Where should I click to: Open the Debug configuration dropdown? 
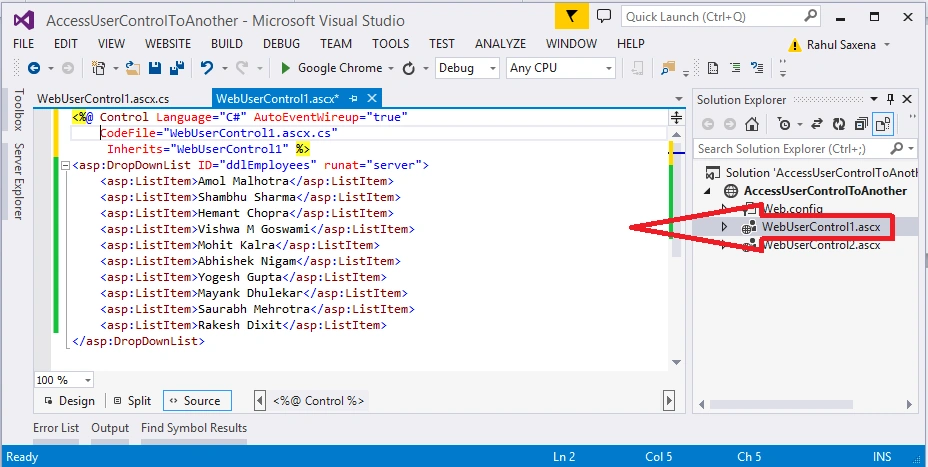[x=467, y=68]
